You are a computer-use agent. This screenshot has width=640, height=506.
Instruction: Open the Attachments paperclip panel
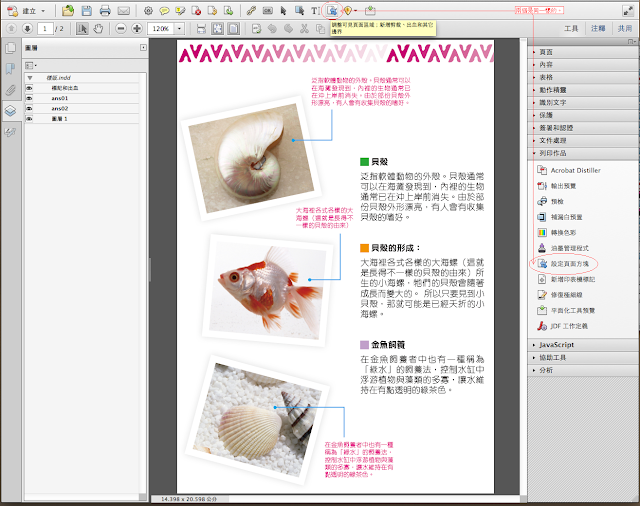11,90
